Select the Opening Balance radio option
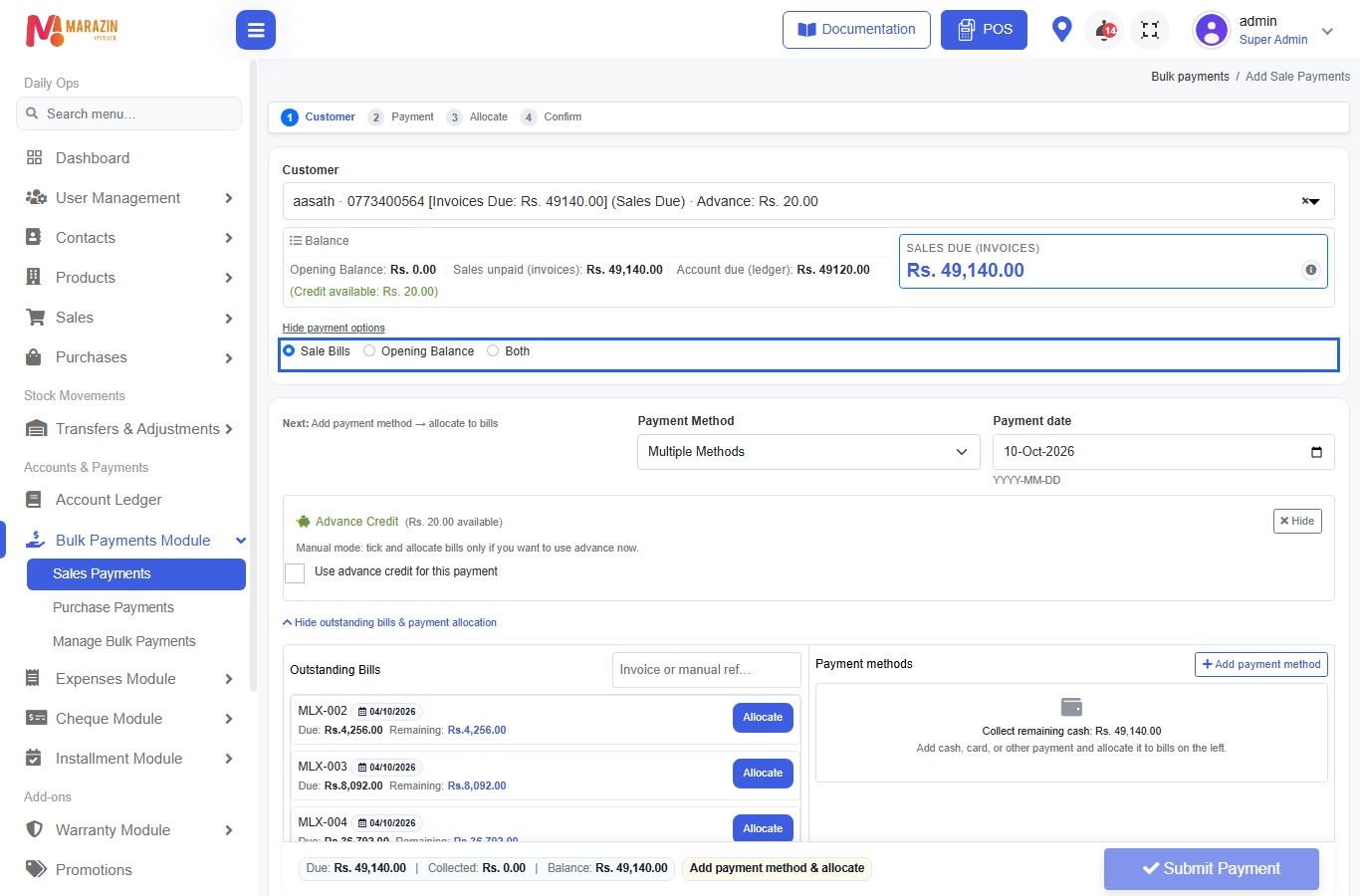Screen dimensions: 1360x896 coord(369,350)
